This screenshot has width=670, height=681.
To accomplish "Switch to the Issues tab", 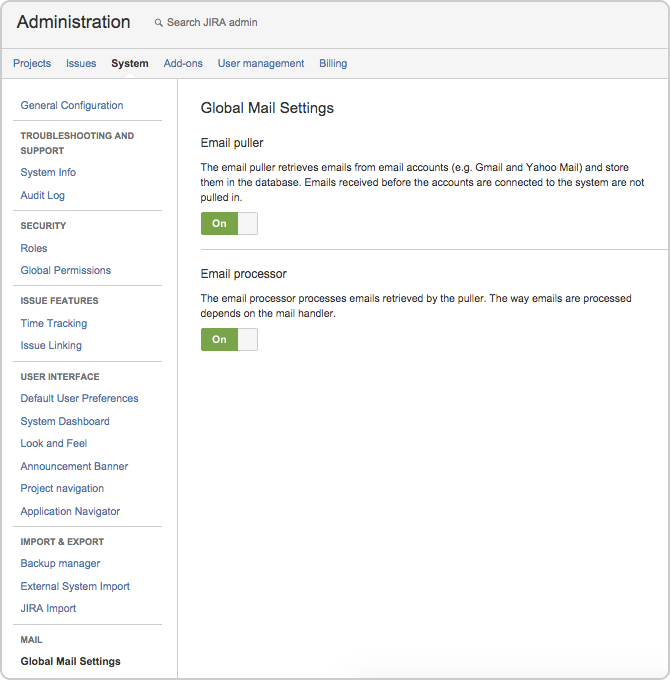I will 81,63.
